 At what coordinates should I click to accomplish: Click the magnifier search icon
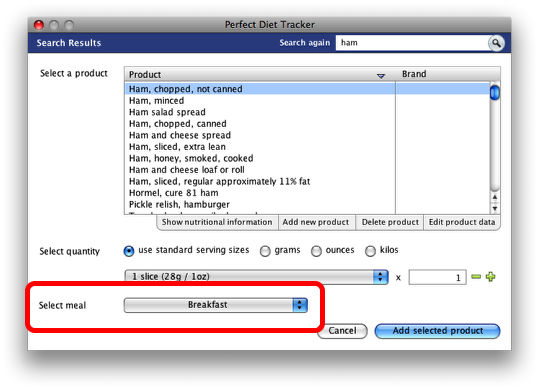pyautogui.click(x=496, y=43)
